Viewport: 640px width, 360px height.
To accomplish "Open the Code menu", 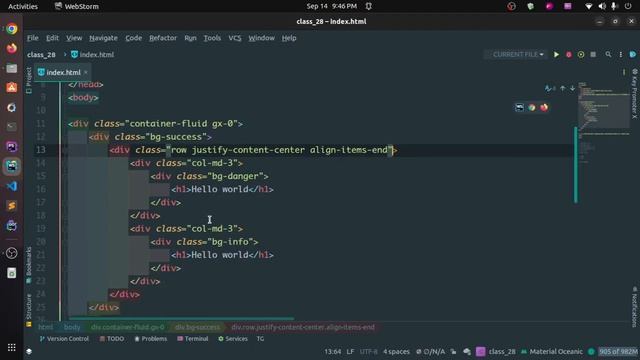I will [133, 38].
